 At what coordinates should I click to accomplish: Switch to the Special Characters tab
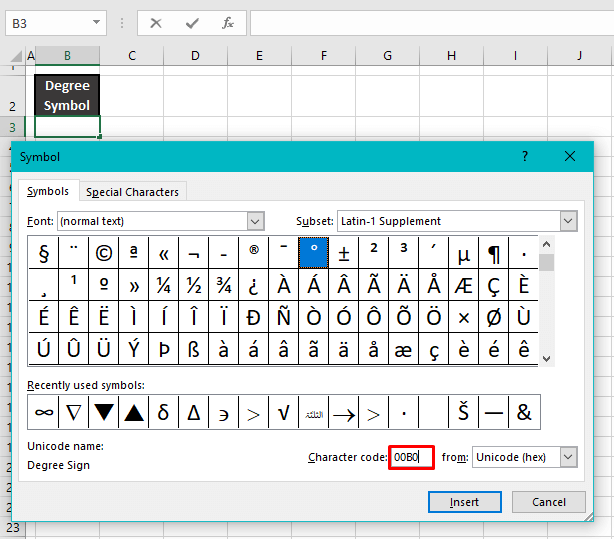(x=132, y=192)
